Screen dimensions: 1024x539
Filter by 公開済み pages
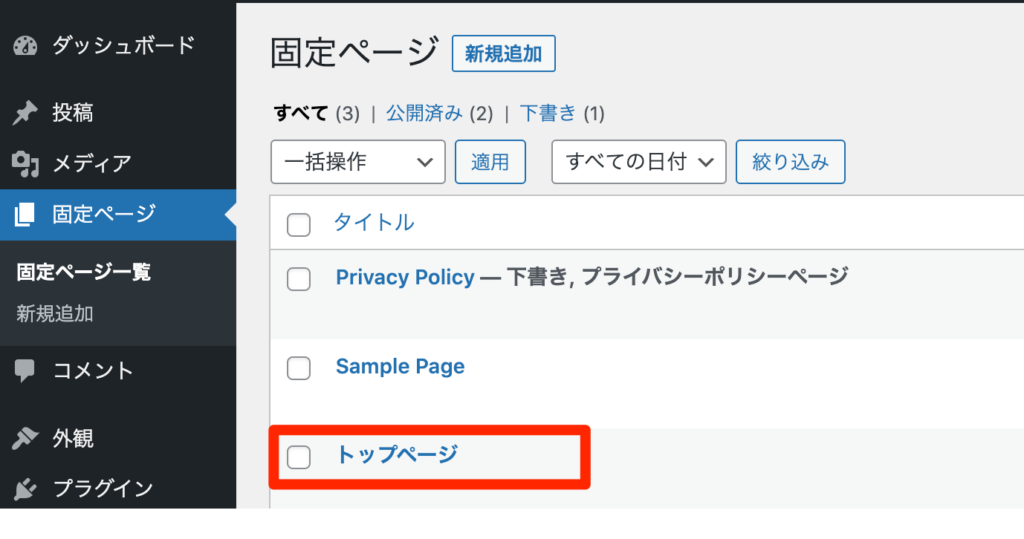[x=424, y=113]
